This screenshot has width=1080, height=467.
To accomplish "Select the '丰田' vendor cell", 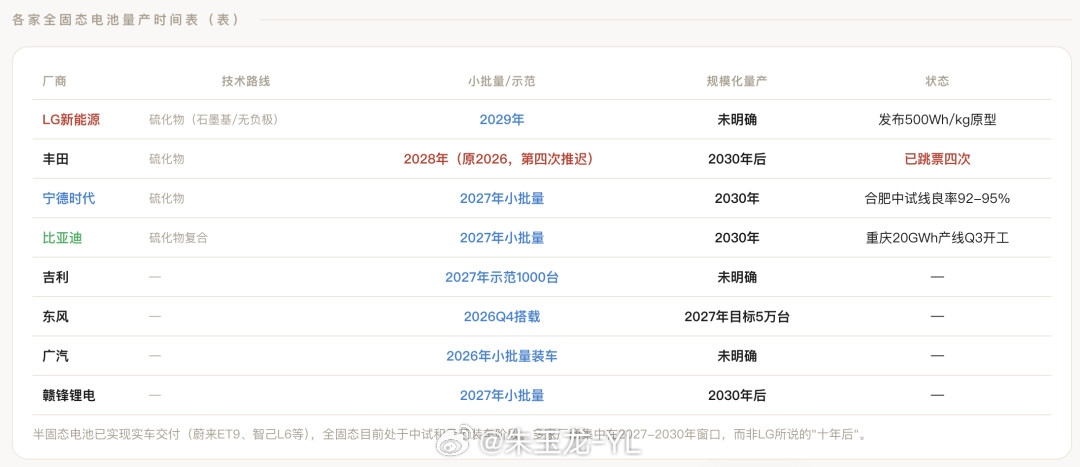I will click(56, 159).
